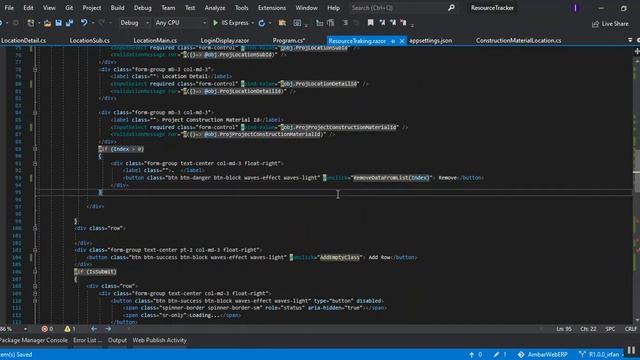
Task: Pin the ResourceTraking.razor tab
Action: [x=393, y=41]
